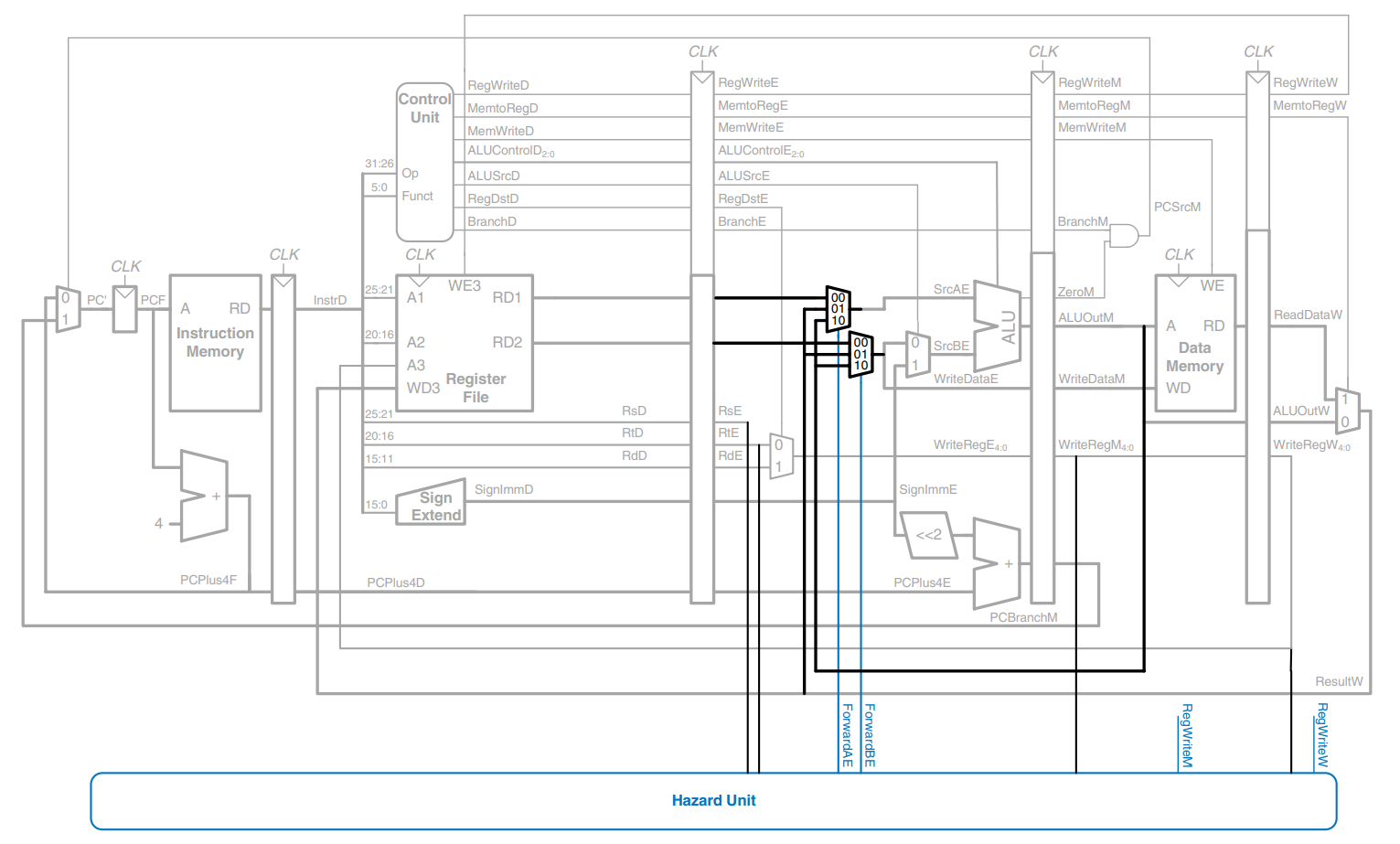Click the RsE/RdE write-register mux

point(780,454)
